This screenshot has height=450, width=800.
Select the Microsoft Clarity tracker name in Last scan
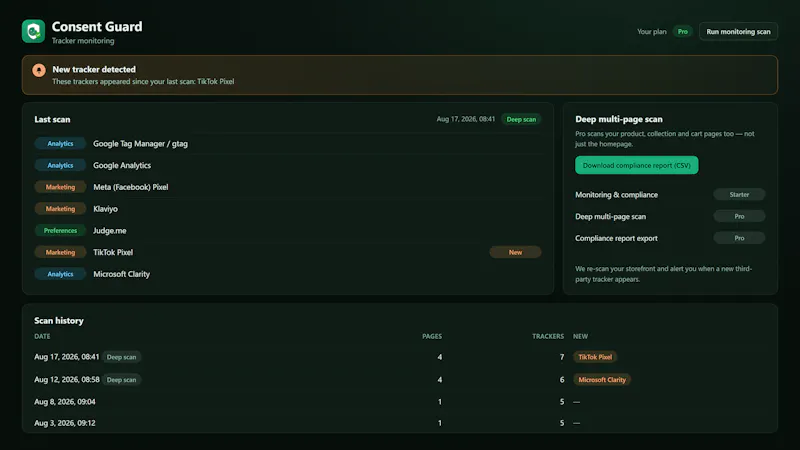tap(121, 274)
